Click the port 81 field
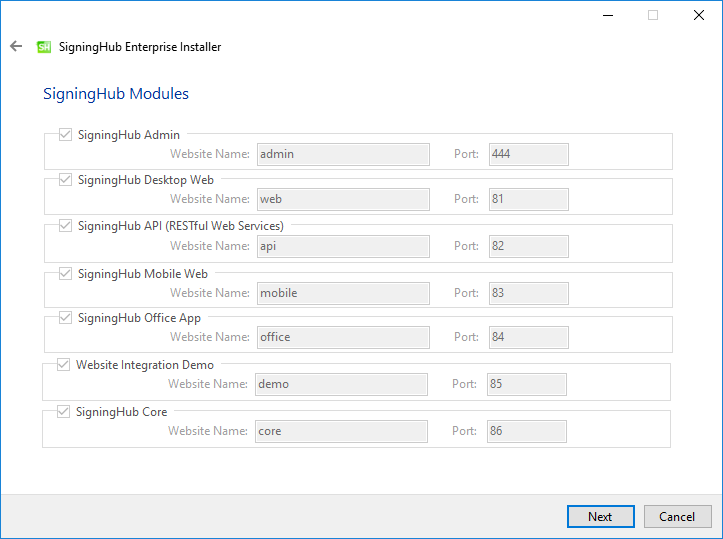Screen dimensions: 723x539 528,199
